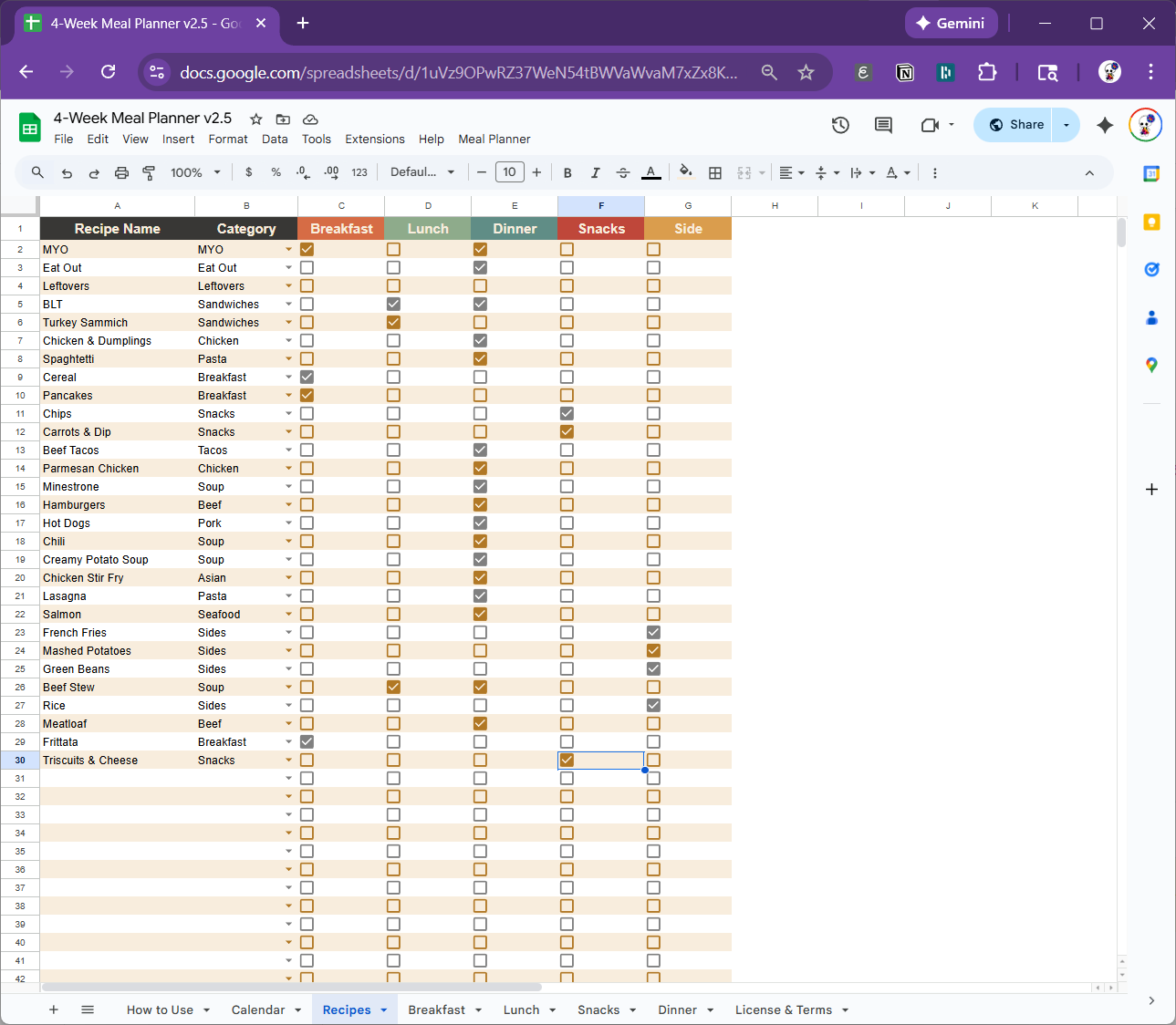Apply italic formatting
Viewport: 1176px width, 1025px height.
pyautogui.click(x=595, y=171)
